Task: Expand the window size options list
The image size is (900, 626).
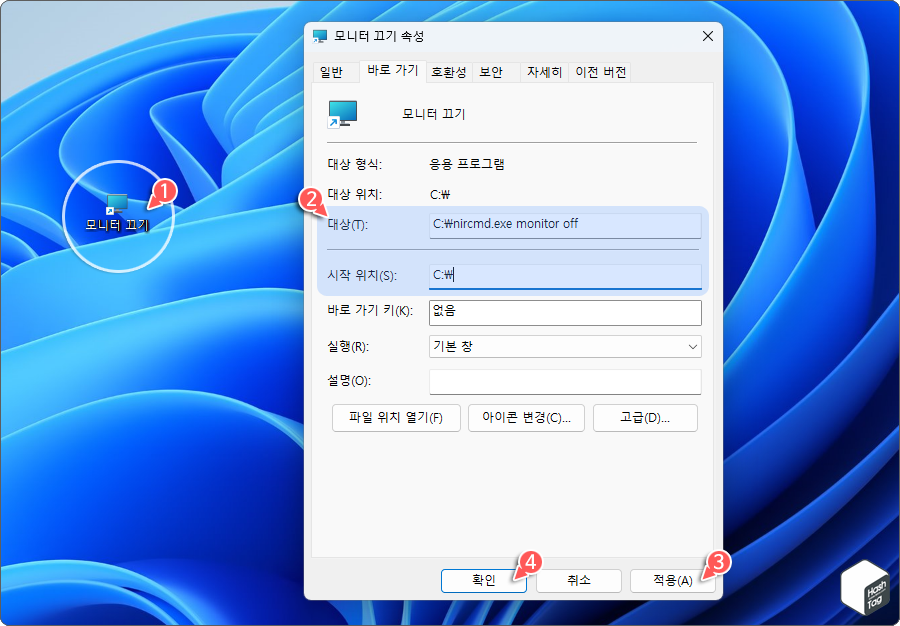Action: tap(693, 346)
